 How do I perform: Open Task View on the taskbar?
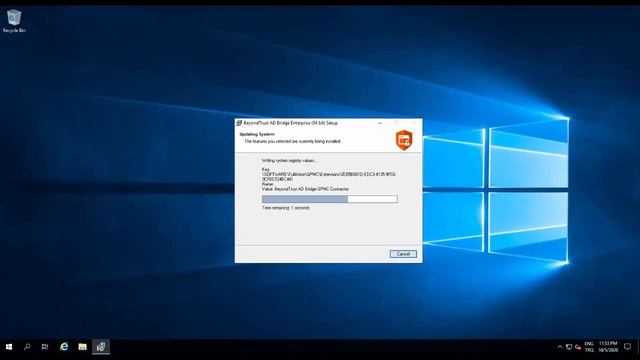[45, 347]
